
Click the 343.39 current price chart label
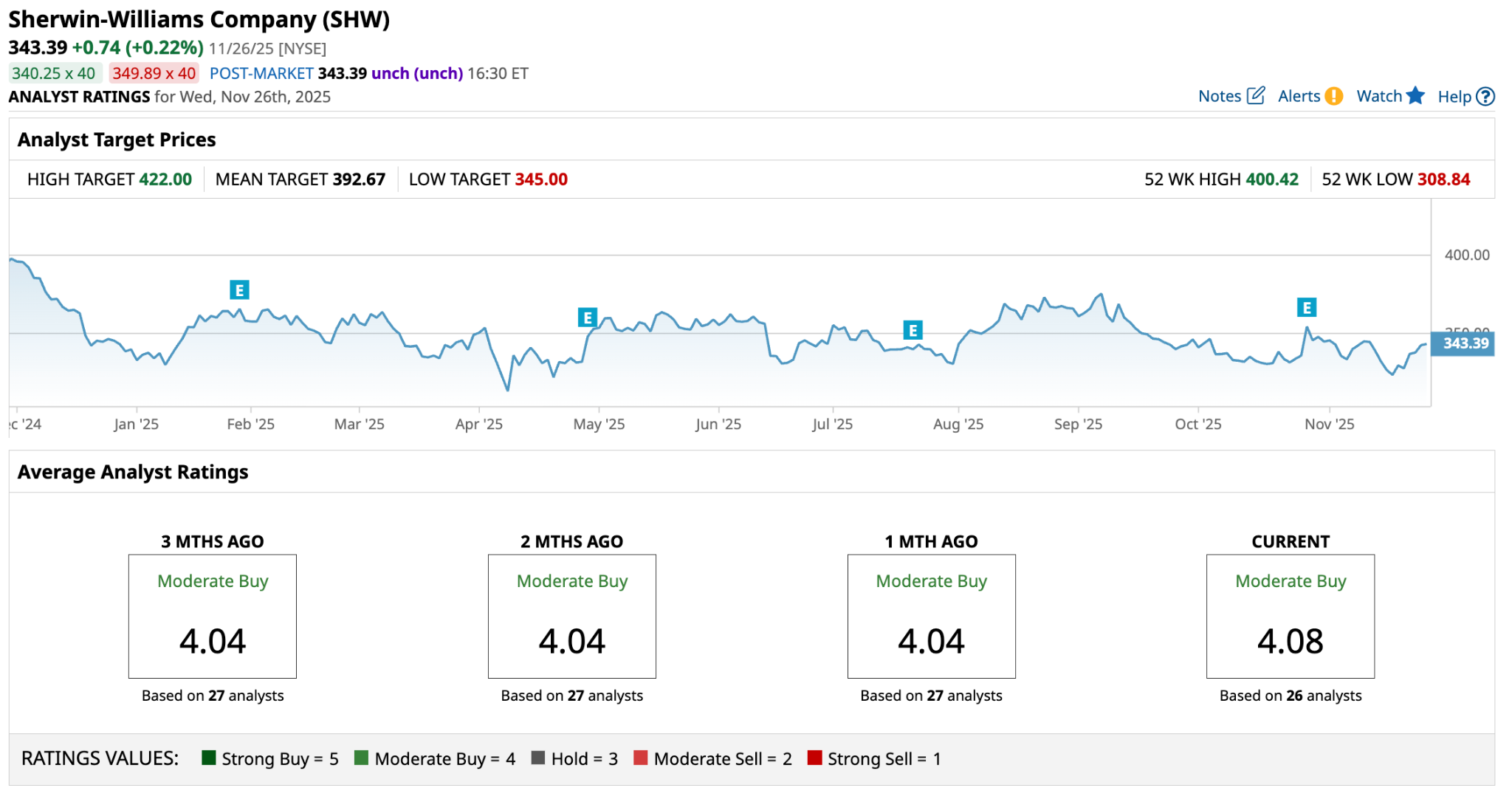click(1463, 343)
